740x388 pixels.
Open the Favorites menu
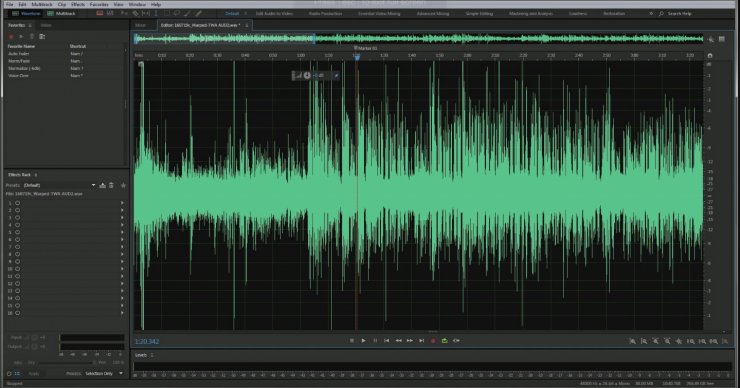pos(99,4)
